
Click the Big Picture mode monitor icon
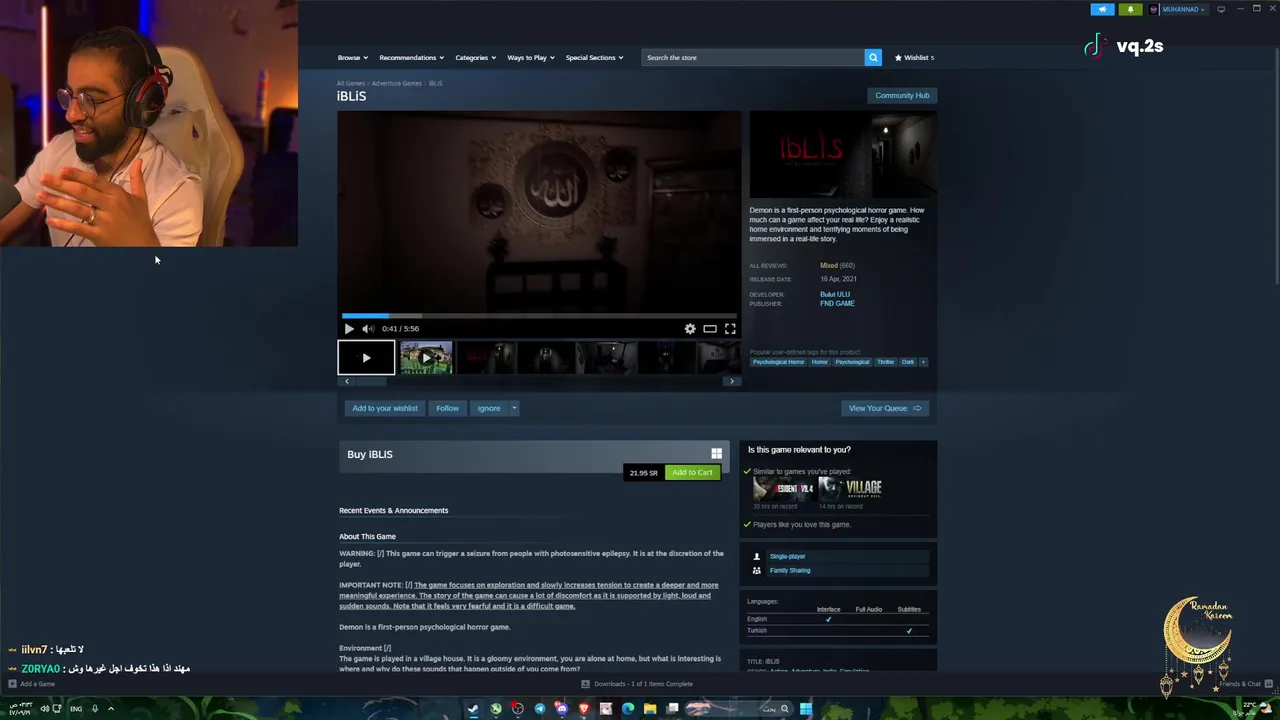point(1221,9)
